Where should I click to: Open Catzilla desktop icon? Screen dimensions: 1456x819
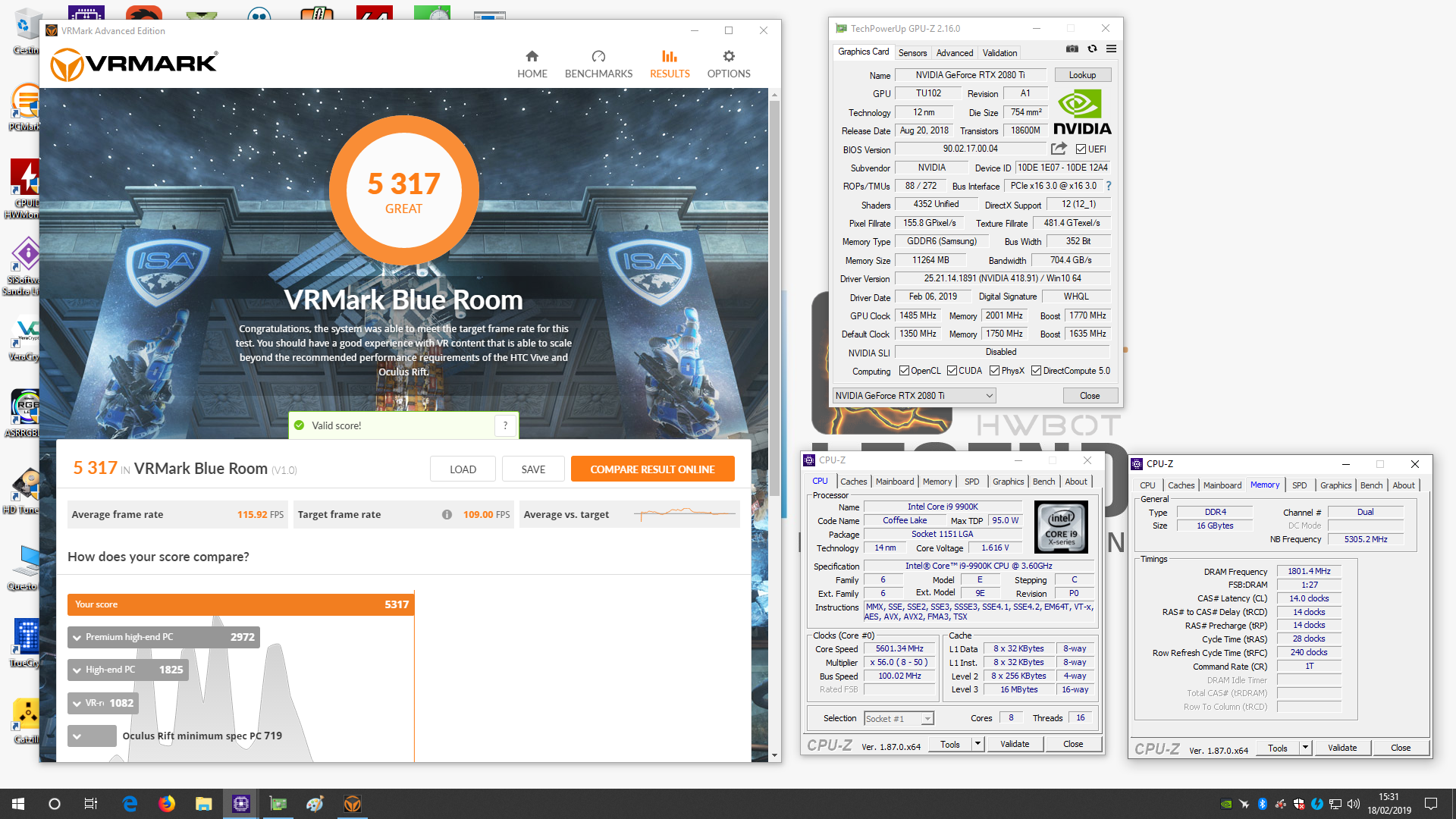[x=27, y=720]
